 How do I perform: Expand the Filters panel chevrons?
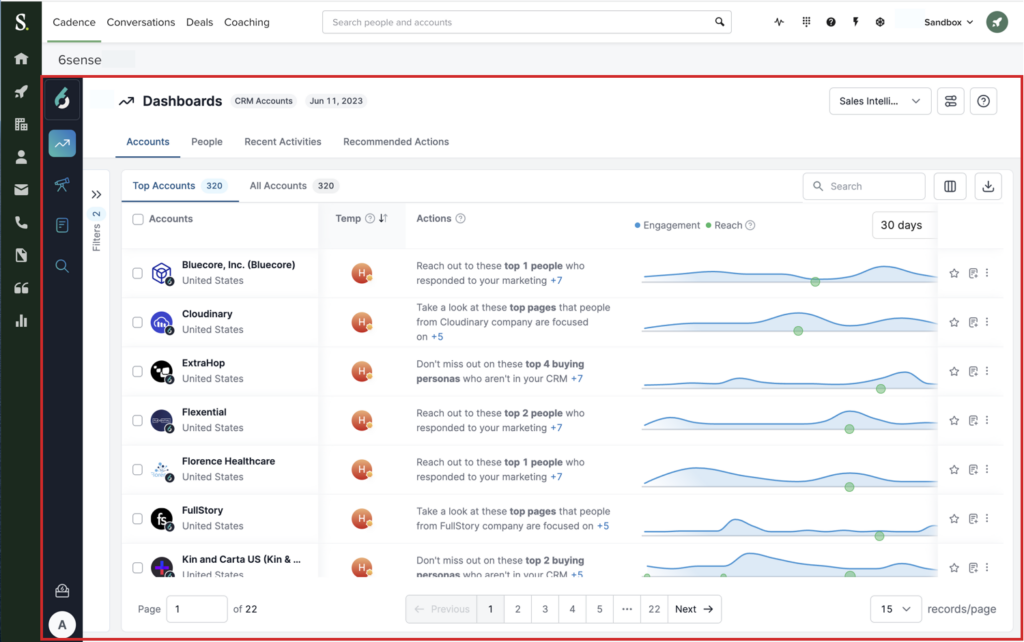click(97, 194)
